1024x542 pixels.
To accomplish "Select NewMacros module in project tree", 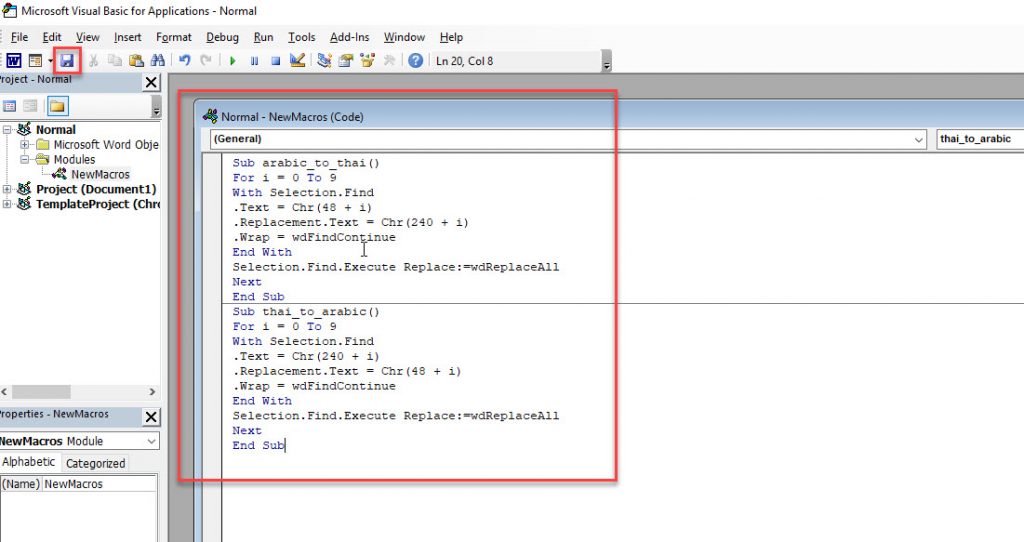I will [99, 174].
